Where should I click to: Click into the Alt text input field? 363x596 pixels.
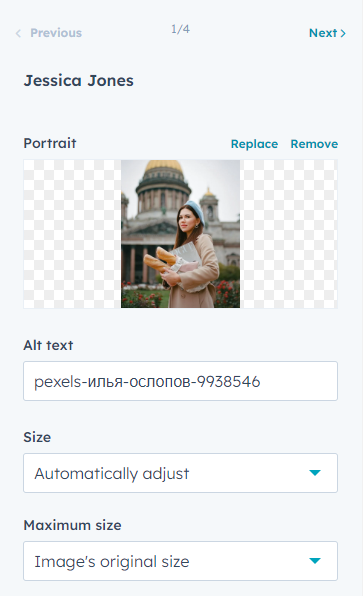[180, 381]
